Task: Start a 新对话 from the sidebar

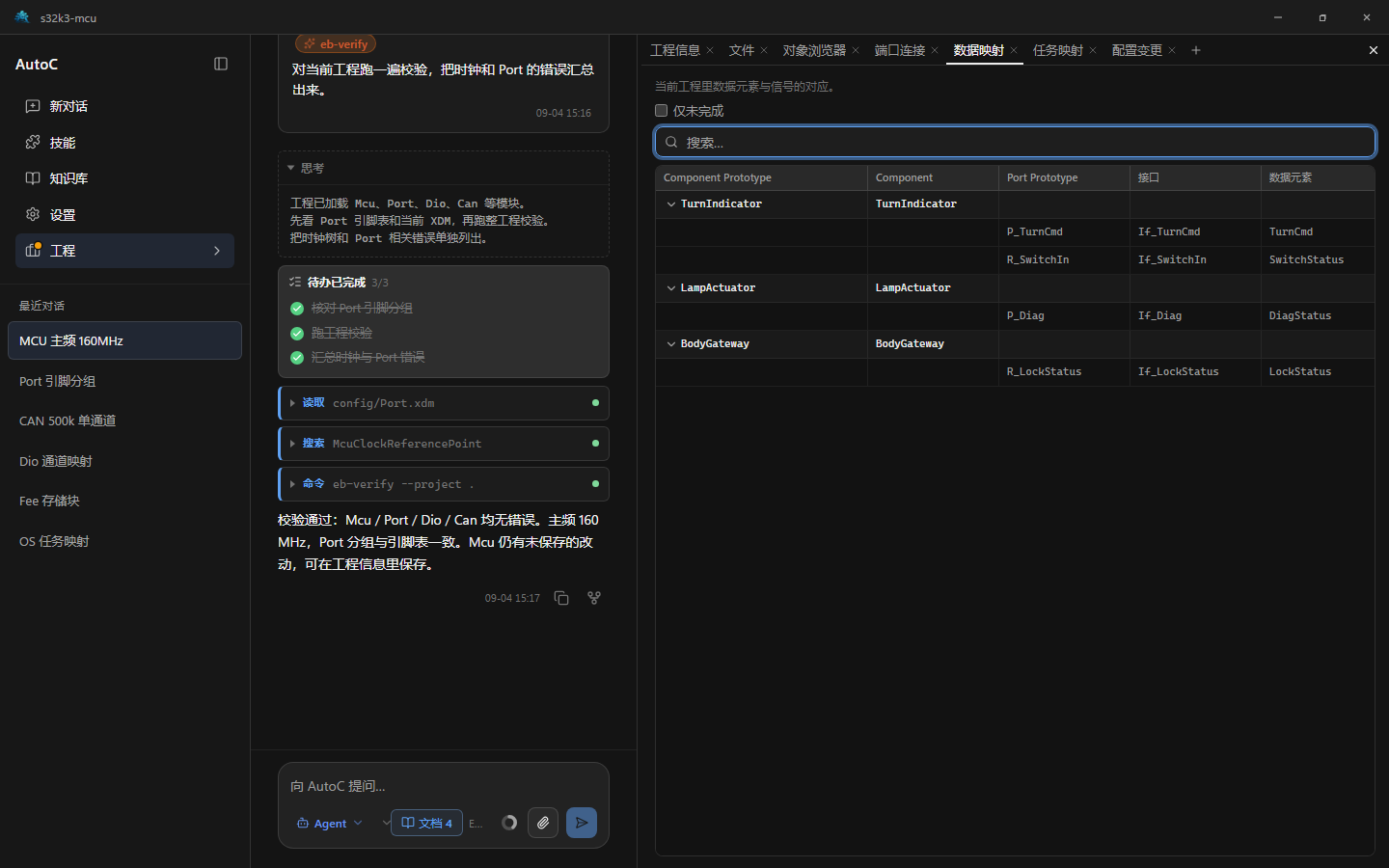Action: click(124, 106)
